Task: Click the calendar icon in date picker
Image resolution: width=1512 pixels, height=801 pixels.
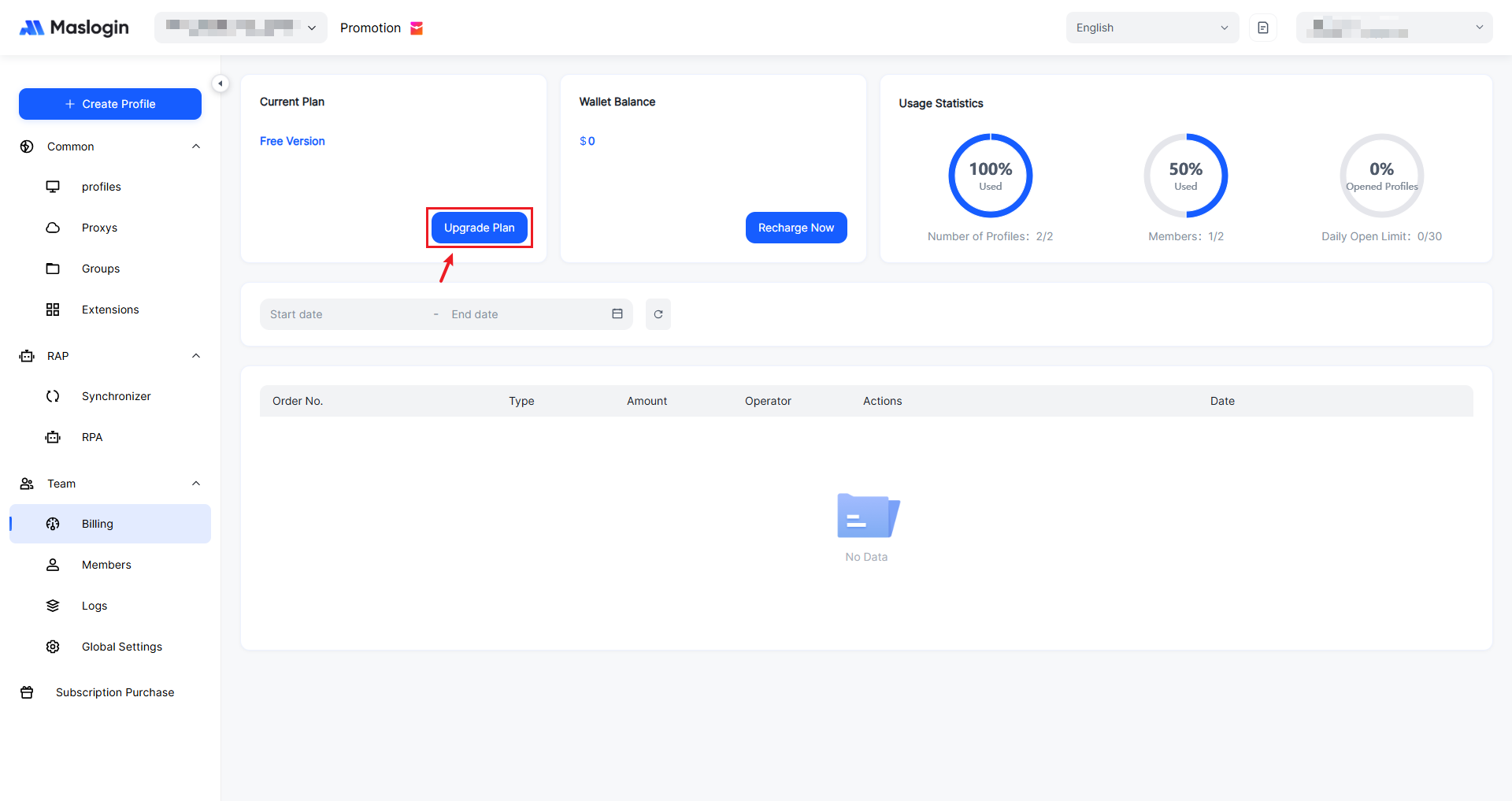Action: click(x=617, y=314)
